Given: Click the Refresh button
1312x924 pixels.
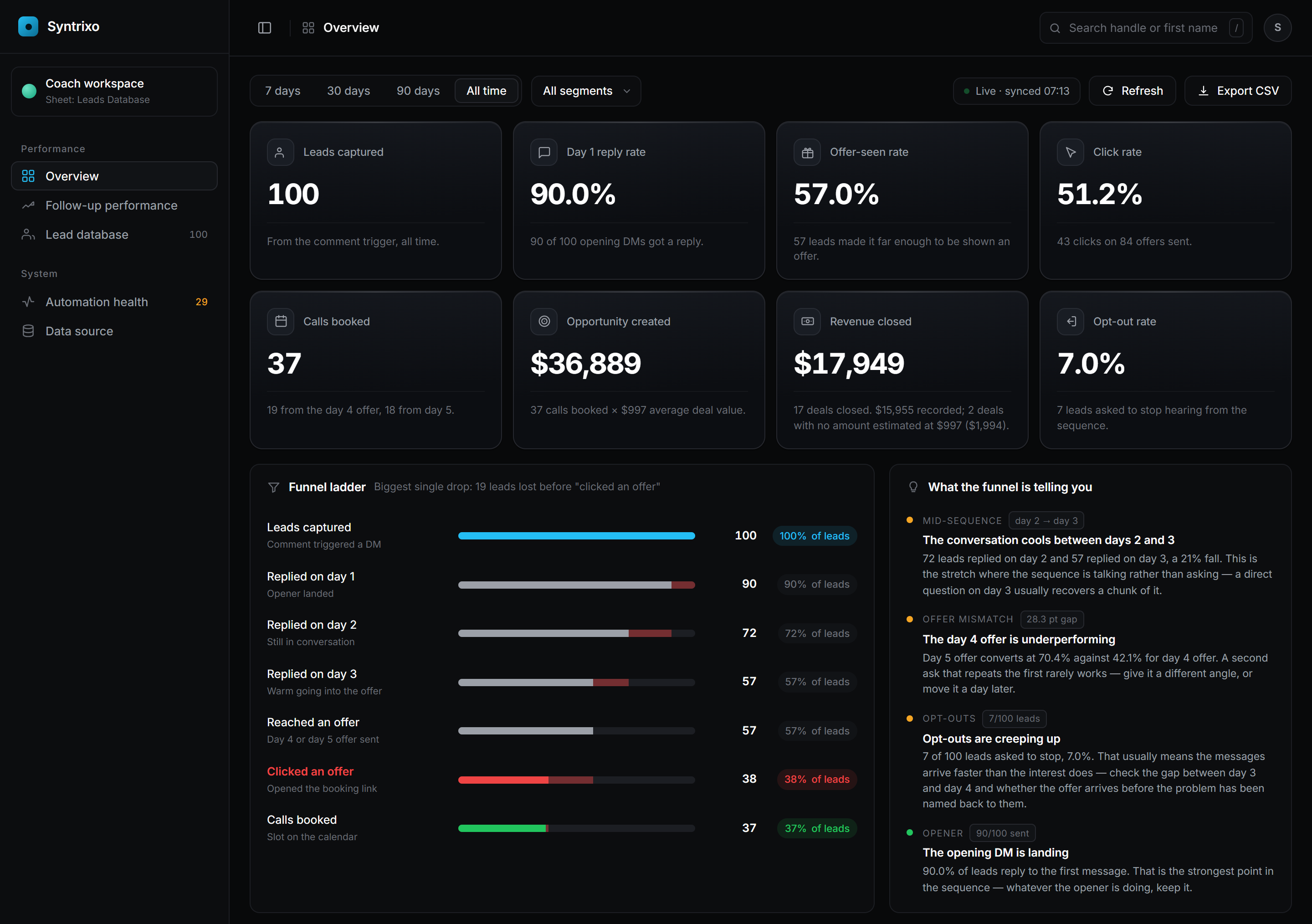Looking at the screenshot, I should 1132,91.
